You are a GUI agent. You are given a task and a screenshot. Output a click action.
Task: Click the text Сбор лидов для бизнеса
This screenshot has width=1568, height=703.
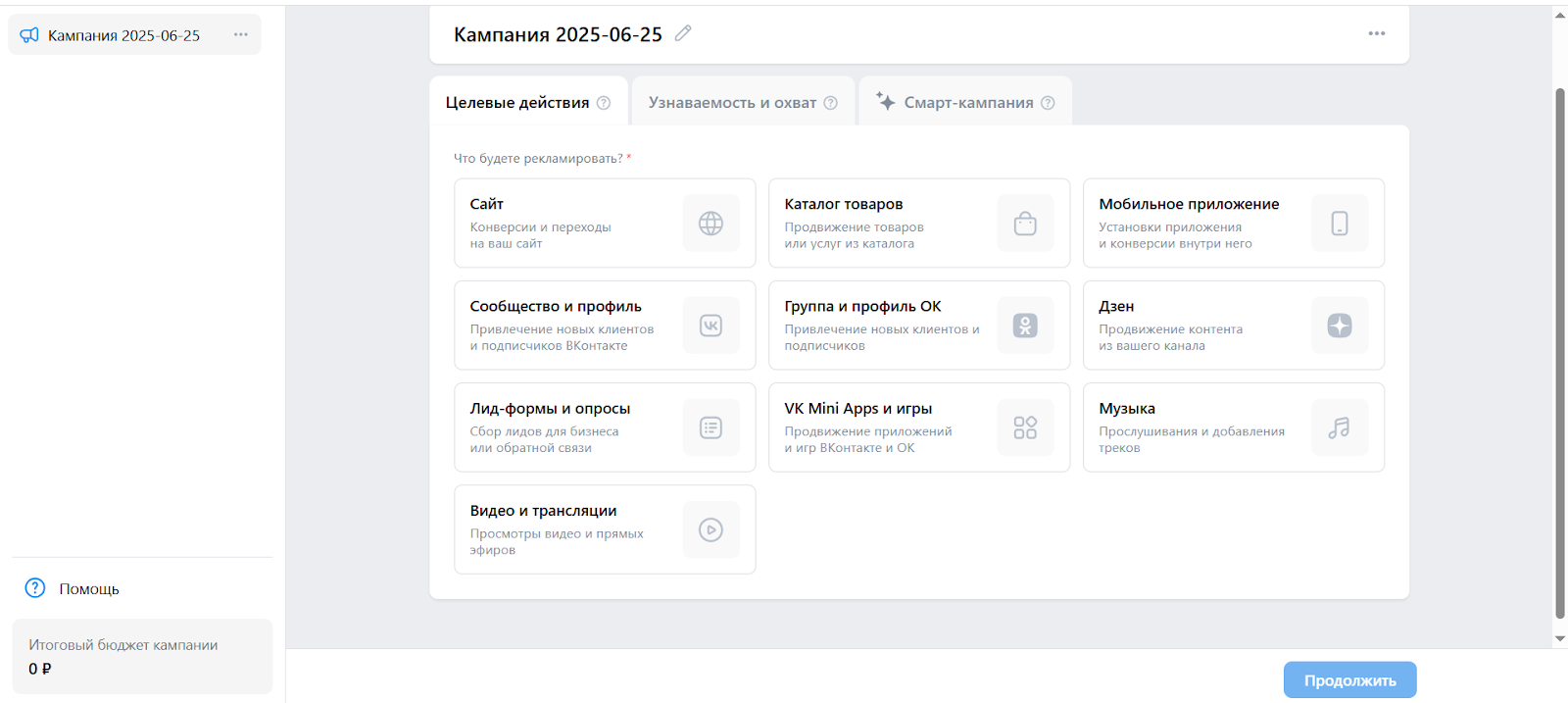point(544,431)
